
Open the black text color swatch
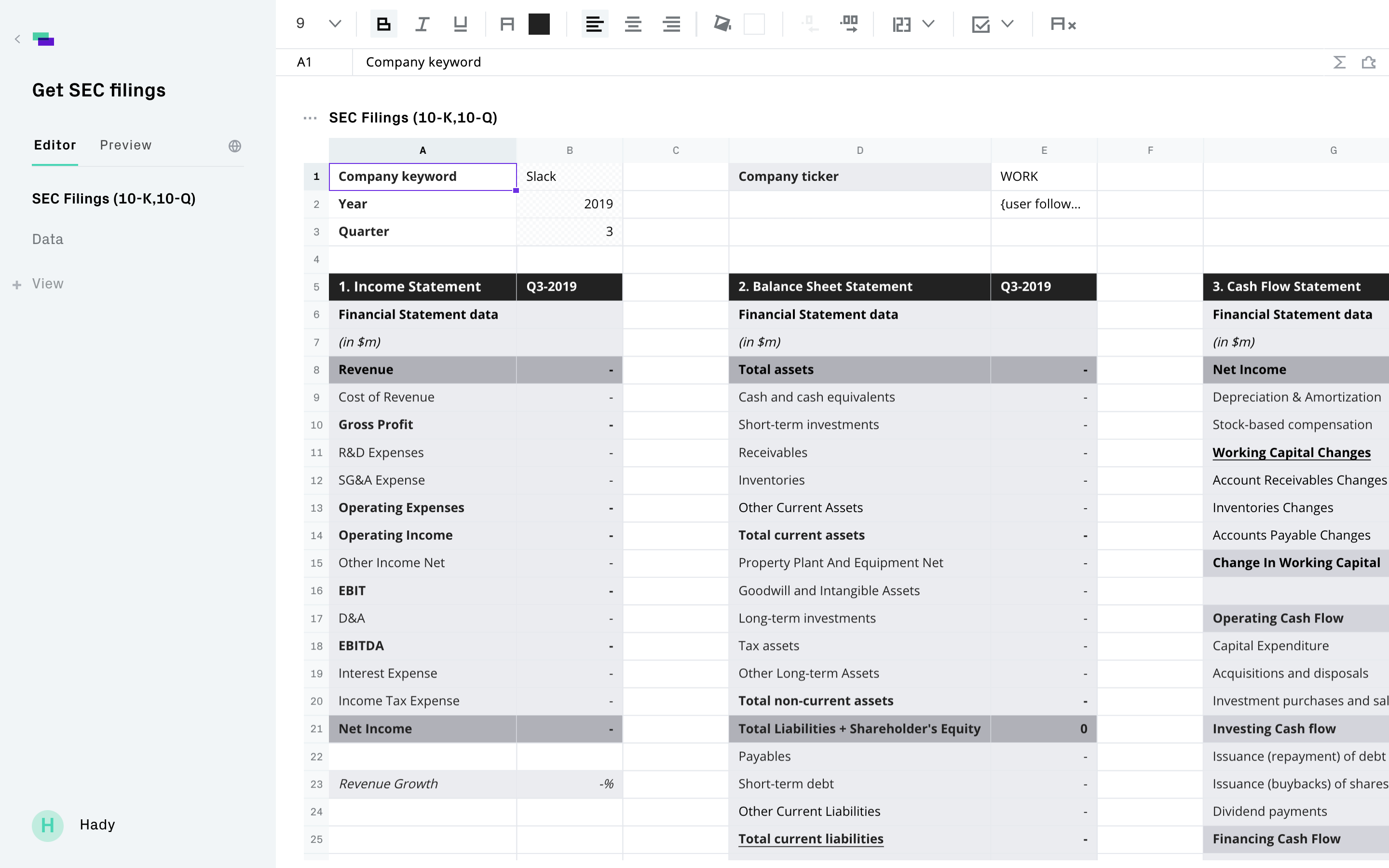tap(539, 24)
